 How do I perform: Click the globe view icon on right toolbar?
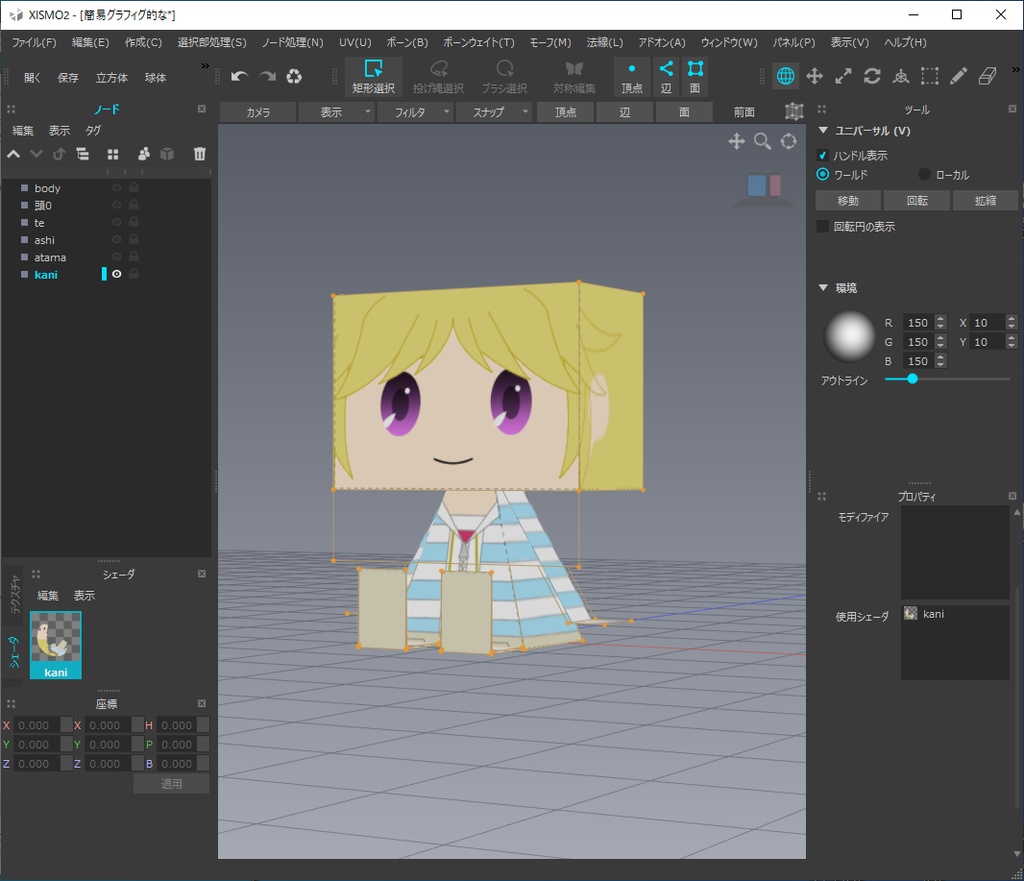click(x=785, y=76)
